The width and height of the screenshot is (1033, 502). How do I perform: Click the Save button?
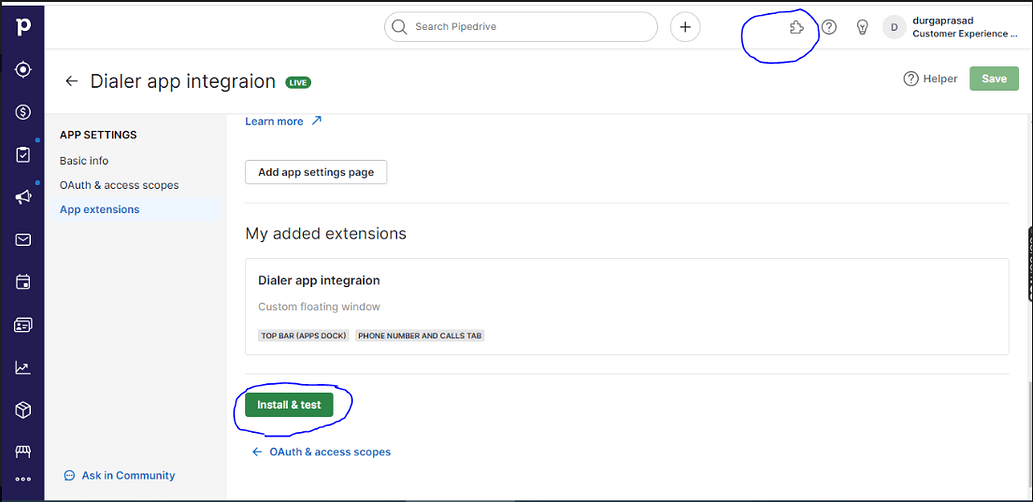pyautogui.click(x=994, y=79)
